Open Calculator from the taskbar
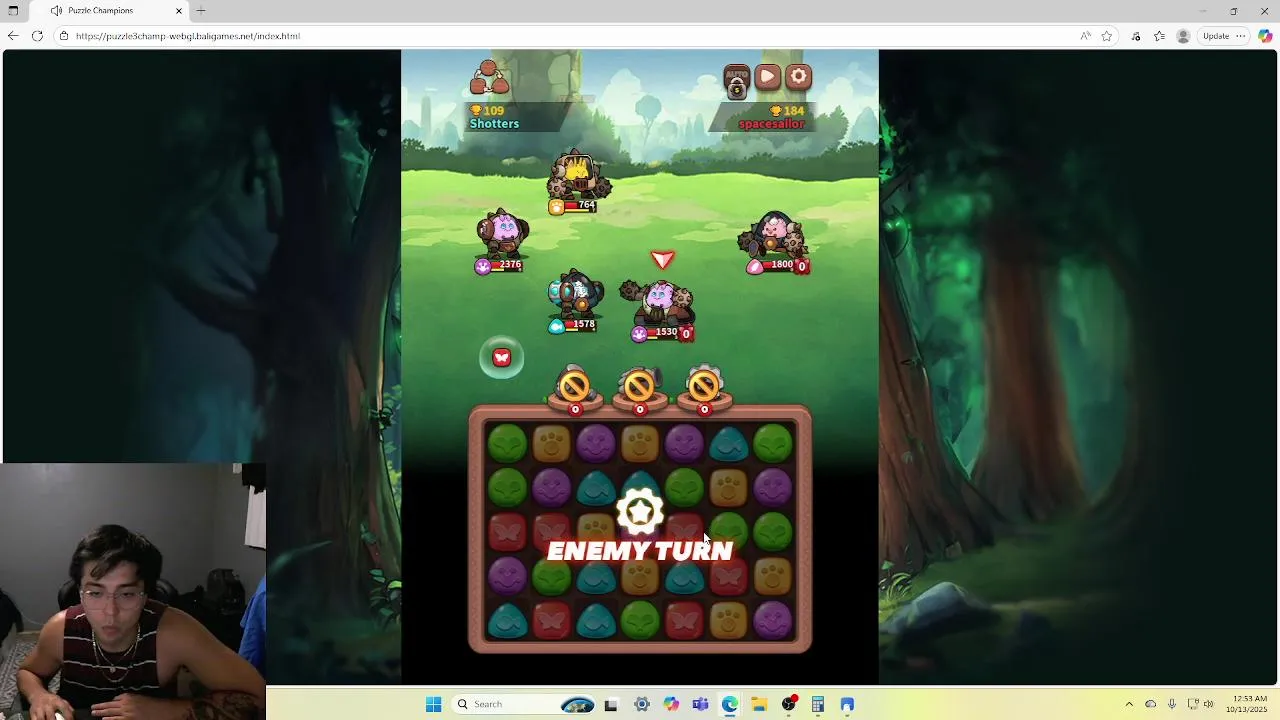 click(818, 704)
